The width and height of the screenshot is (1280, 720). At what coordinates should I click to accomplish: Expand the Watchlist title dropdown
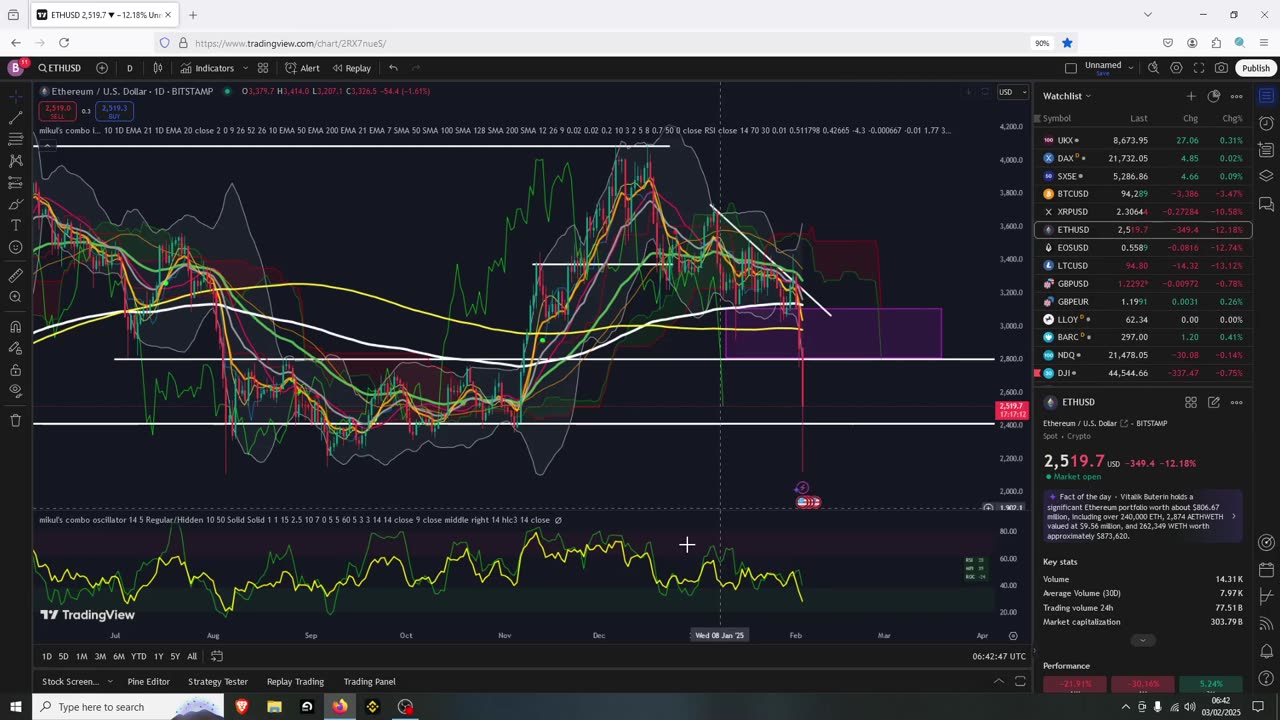(x=1067, y=96)
